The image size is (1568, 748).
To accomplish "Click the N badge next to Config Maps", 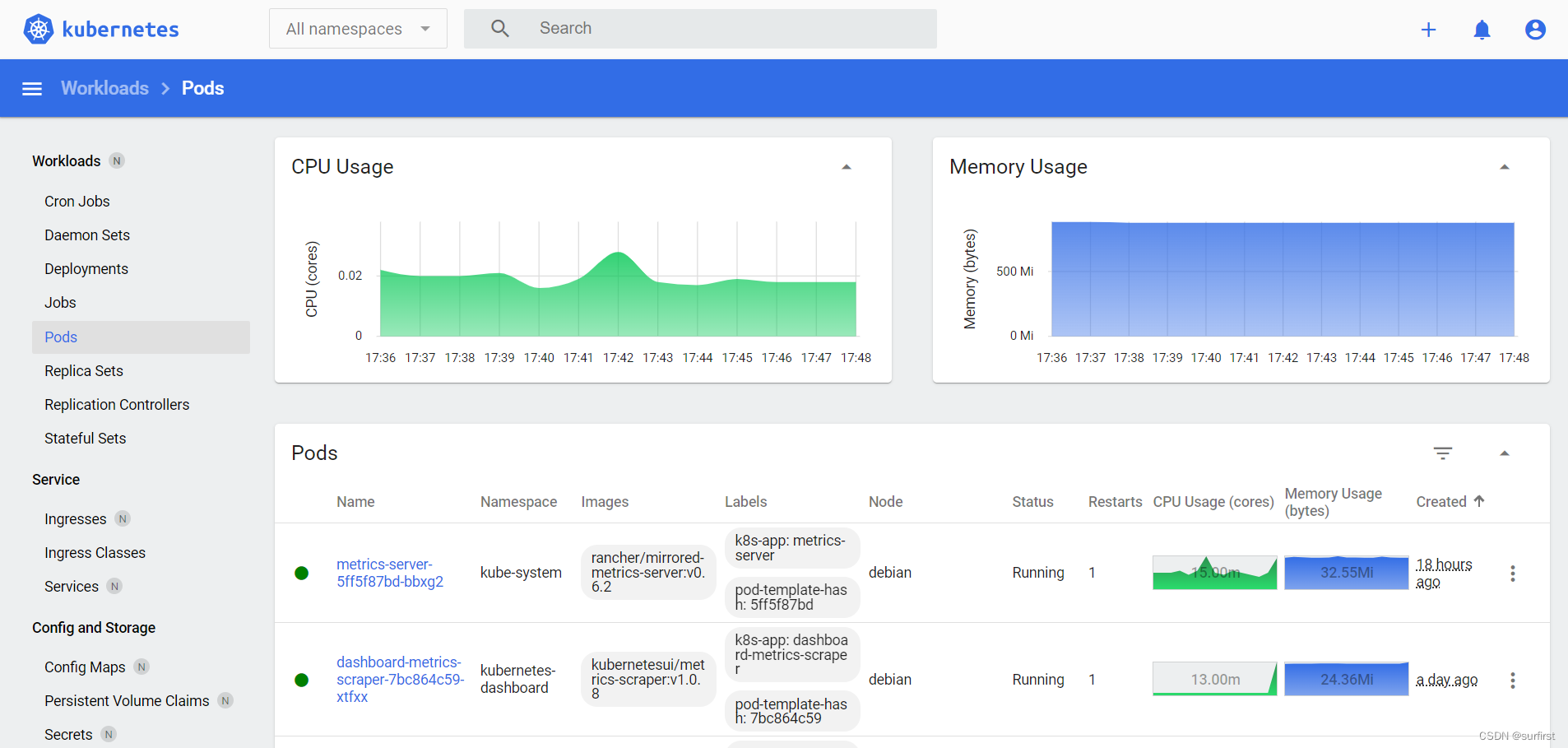I will (x=141, y=667).
